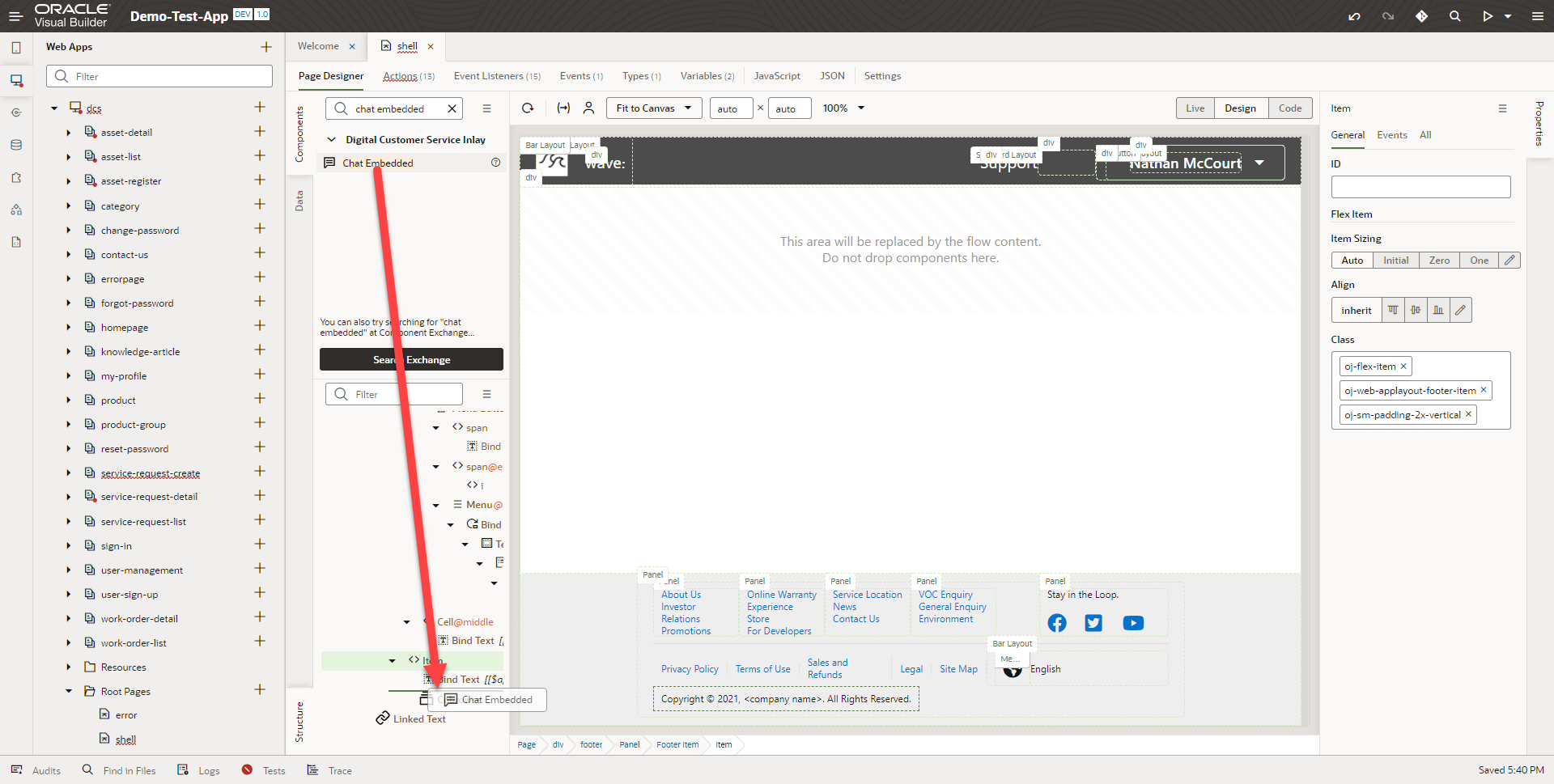Add a page to asset-detail flow
The image size is (1554, 784).
point(260,131)
